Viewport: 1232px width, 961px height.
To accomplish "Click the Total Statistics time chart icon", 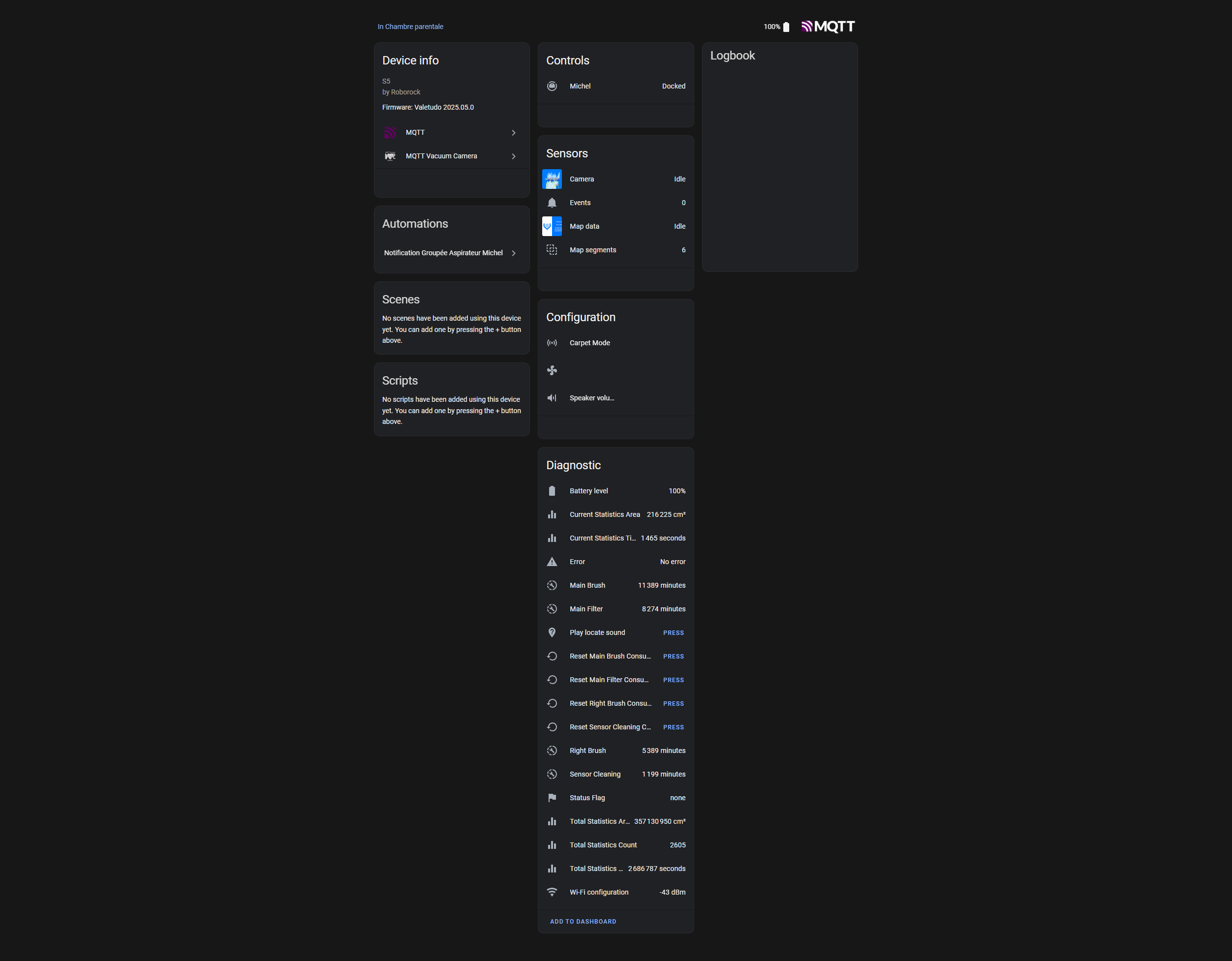I will point(552,869).
